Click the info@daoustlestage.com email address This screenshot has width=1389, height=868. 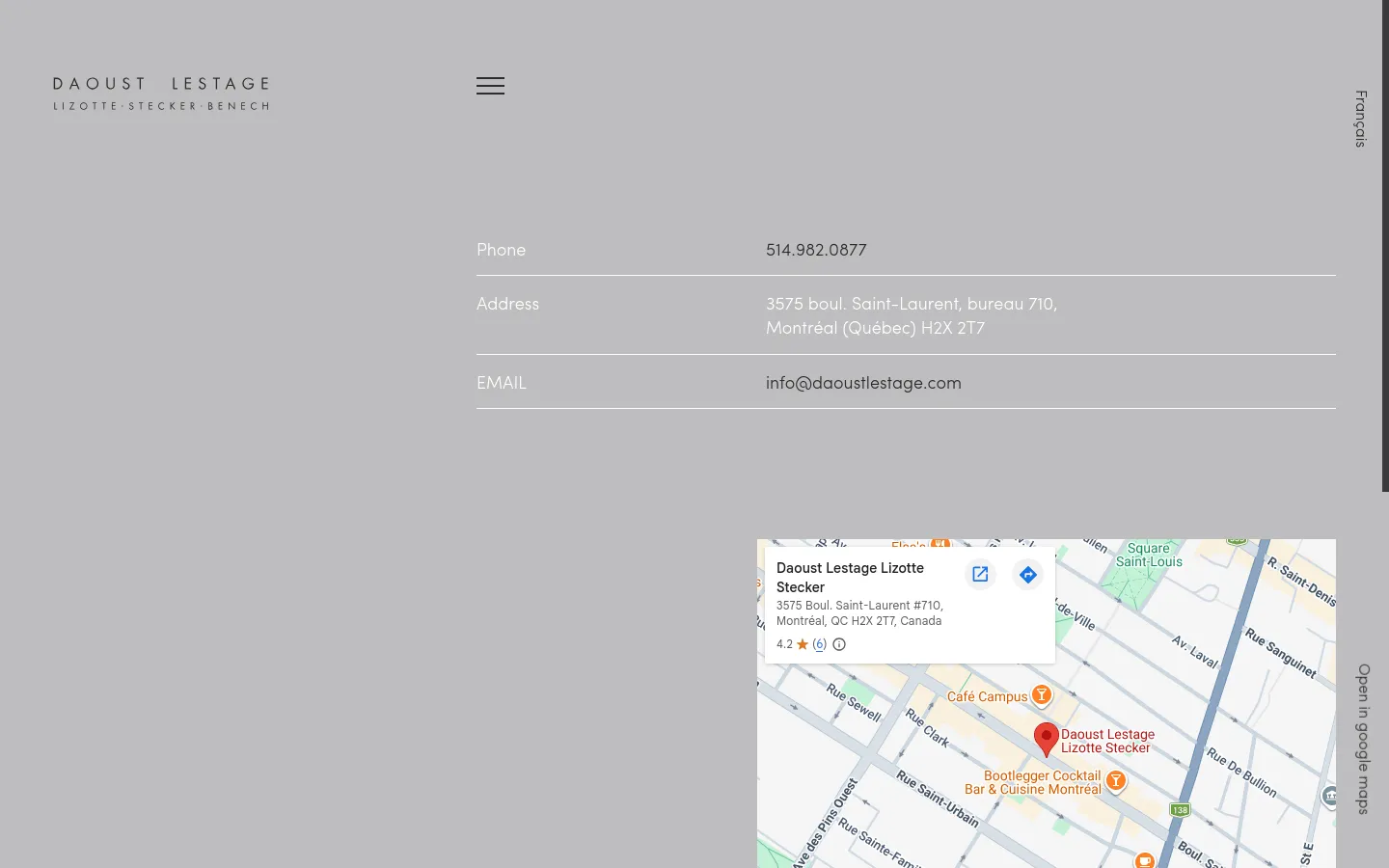863,383
